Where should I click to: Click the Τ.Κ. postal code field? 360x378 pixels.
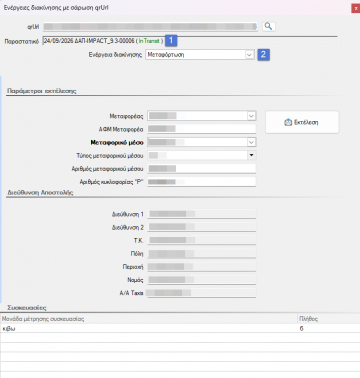coord(202,240)
